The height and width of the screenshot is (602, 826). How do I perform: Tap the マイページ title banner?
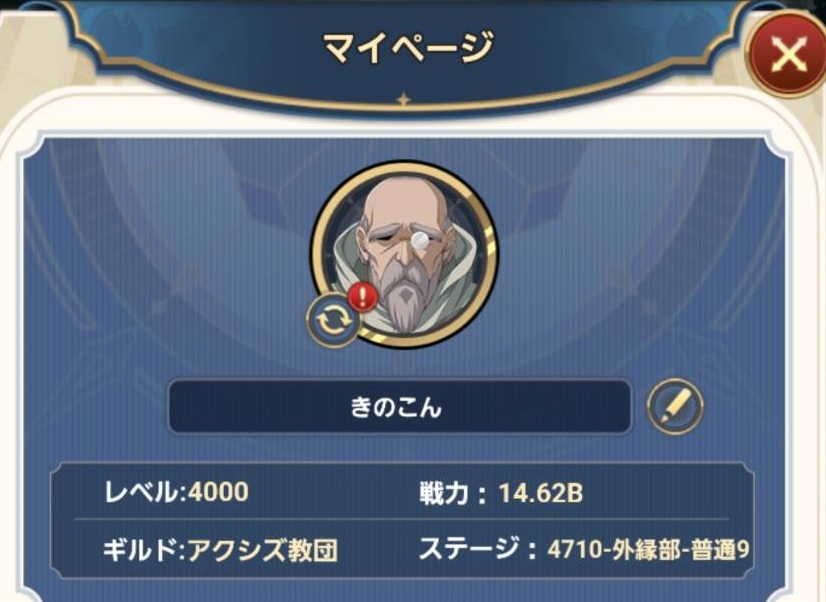[408, 46]
